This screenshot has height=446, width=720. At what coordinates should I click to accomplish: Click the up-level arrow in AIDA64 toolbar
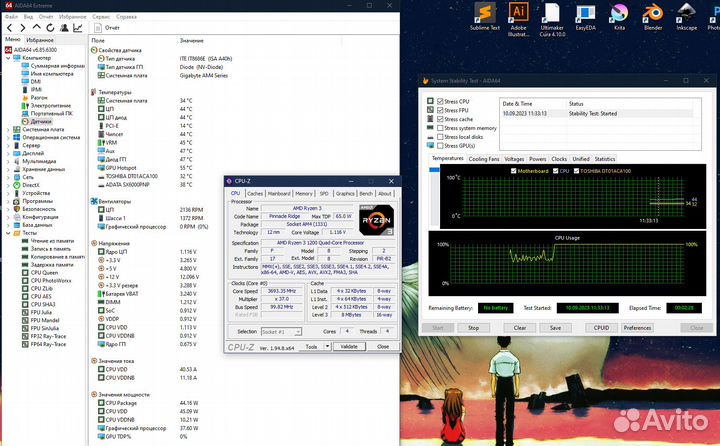(x=36, y=28)
